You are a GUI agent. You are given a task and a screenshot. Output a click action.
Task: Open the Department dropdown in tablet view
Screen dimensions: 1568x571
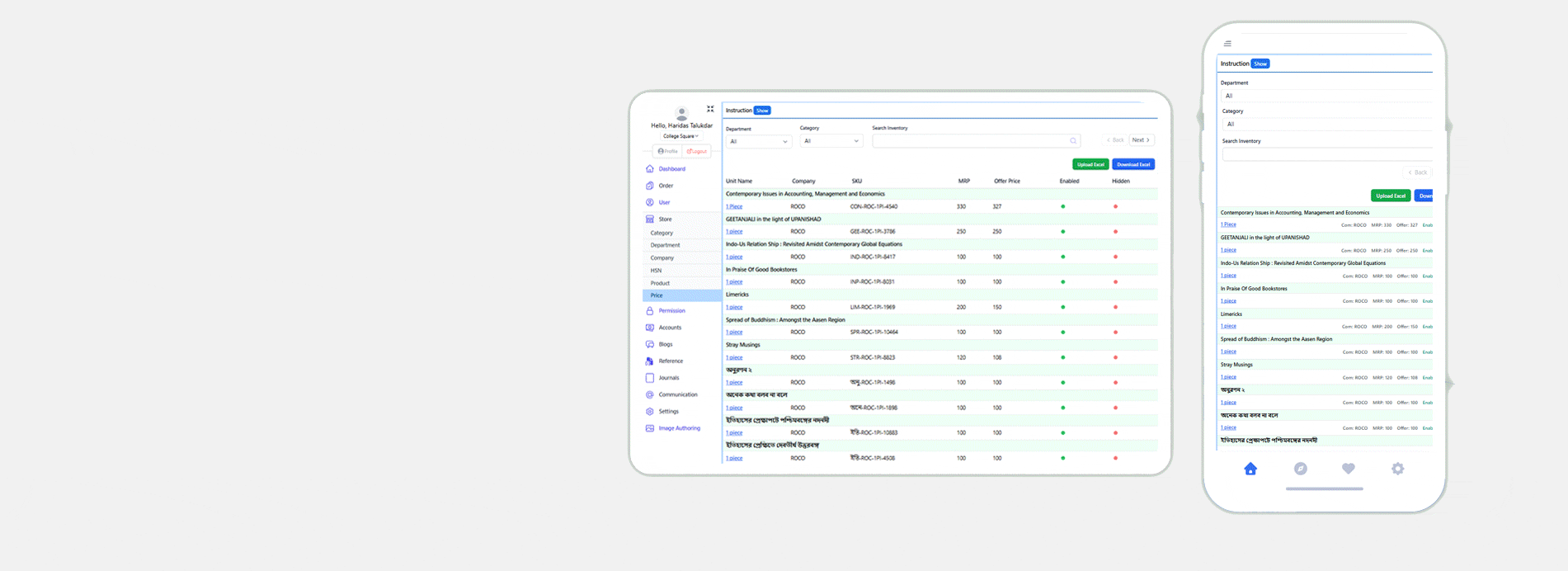(x=758, y=141)
